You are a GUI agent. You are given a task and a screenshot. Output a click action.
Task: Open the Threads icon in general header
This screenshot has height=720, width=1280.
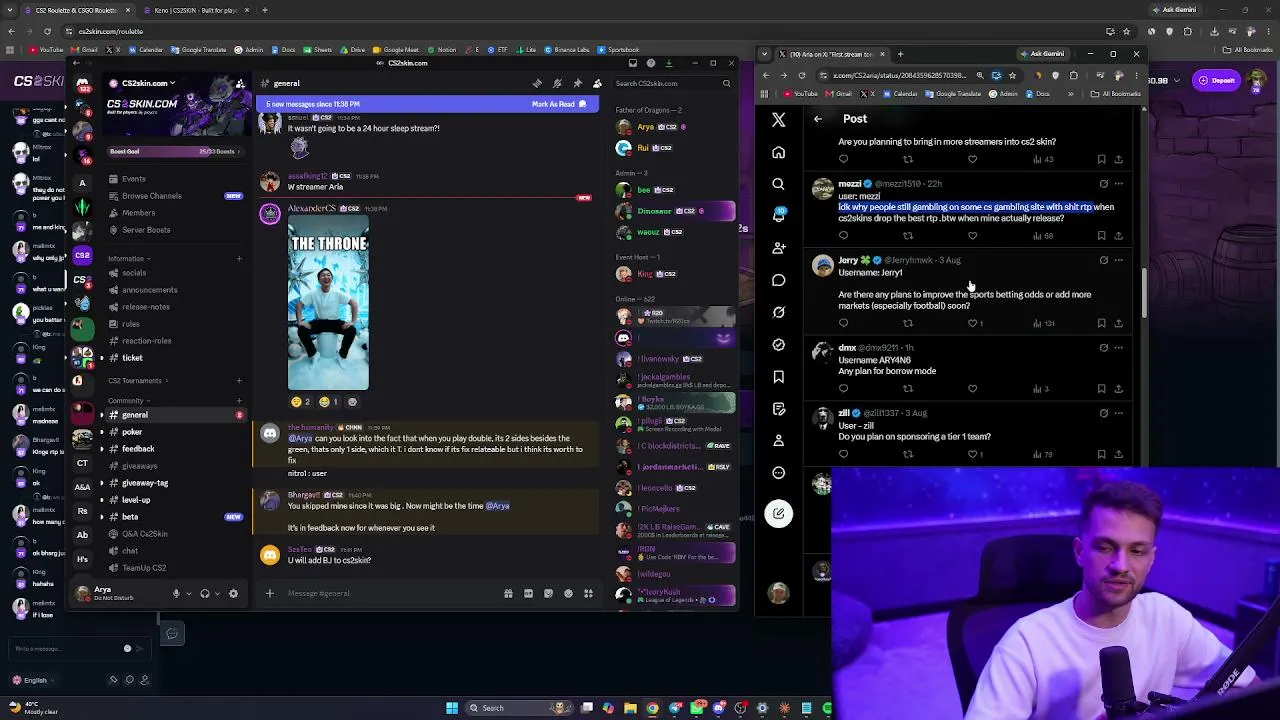(x=537, y=84)
